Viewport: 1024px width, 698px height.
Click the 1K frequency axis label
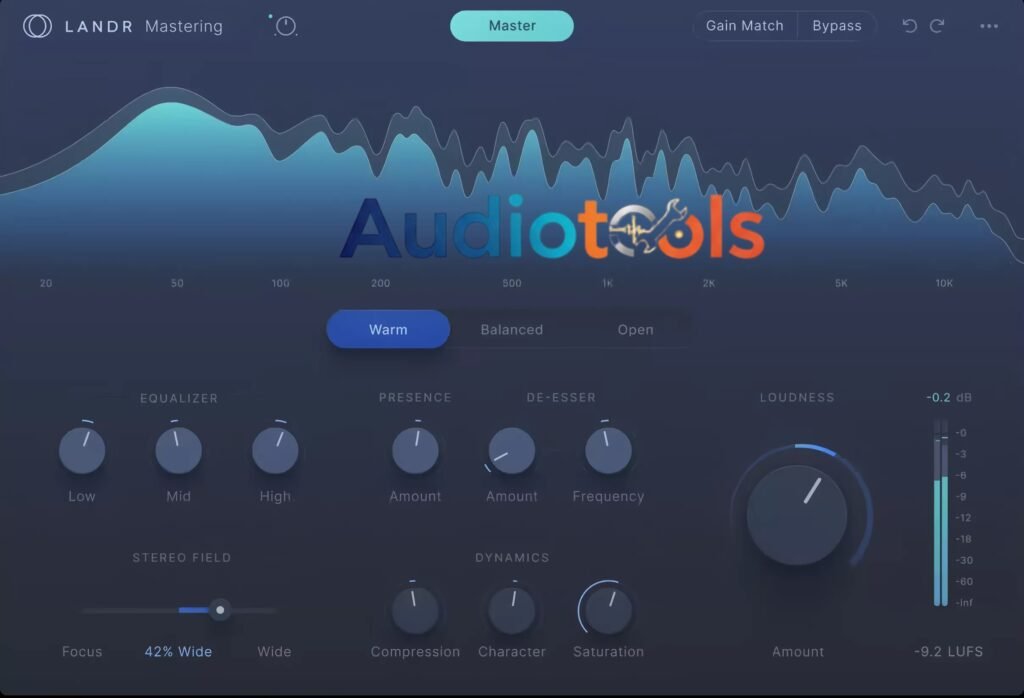[x=607, y=283]
